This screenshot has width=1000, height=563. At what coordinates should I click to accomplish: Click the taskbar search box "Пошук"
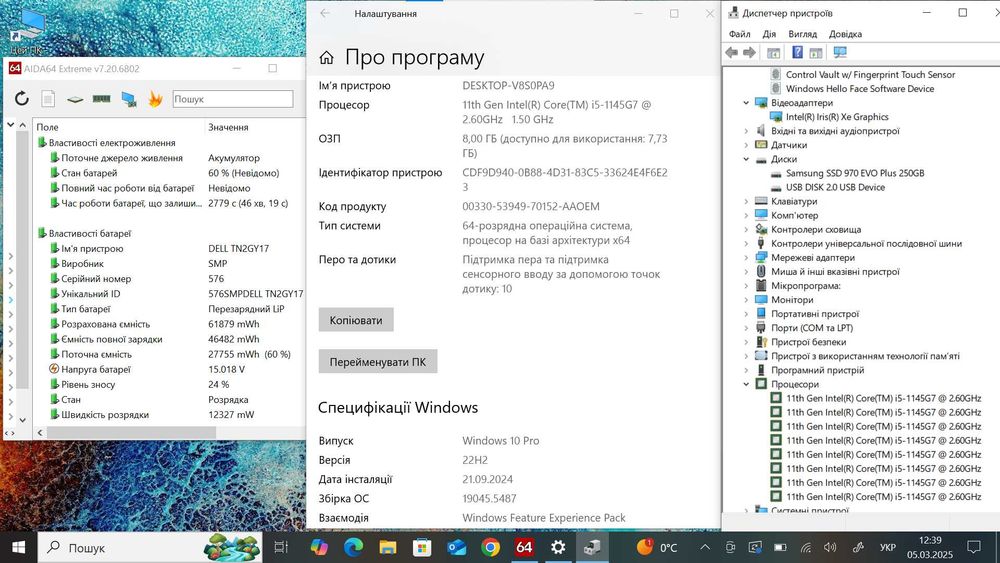coord(150,548)
